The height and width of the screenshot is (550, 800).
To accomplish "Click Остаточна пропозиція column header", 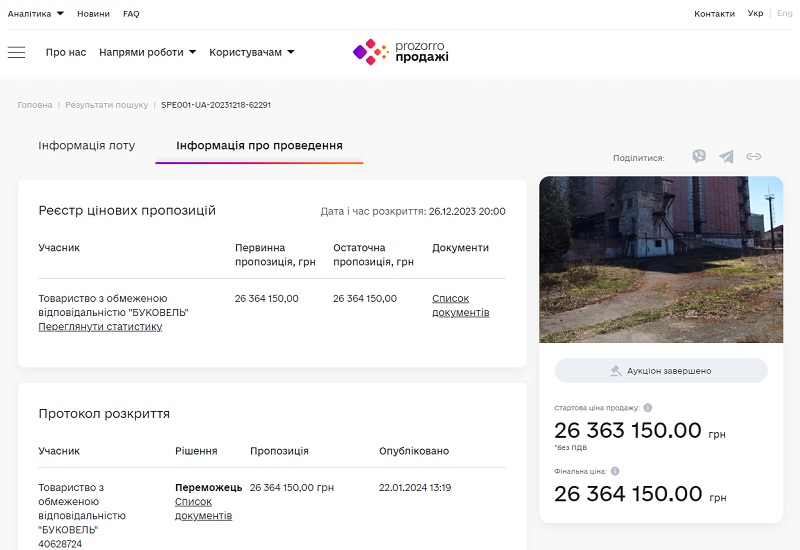I will (373, 255).
